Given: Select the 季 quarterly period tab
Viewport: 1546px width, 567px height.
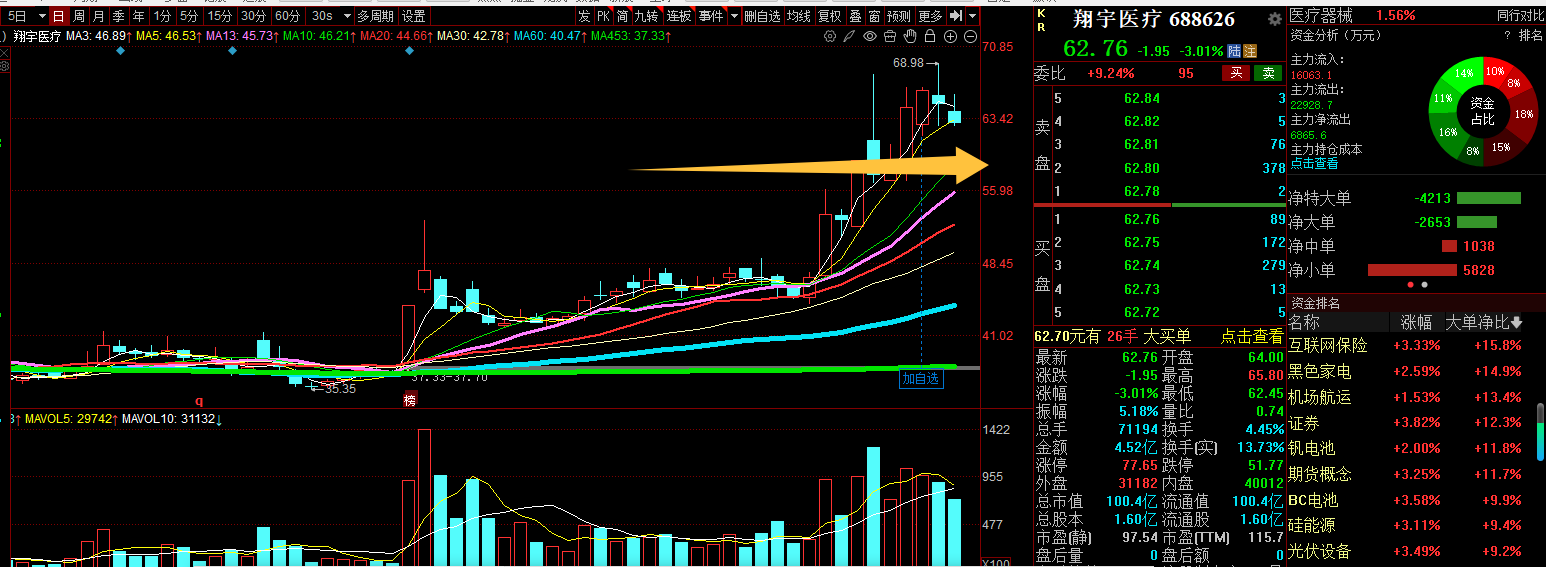Looking at the screenshot, I should pos(118,16).
